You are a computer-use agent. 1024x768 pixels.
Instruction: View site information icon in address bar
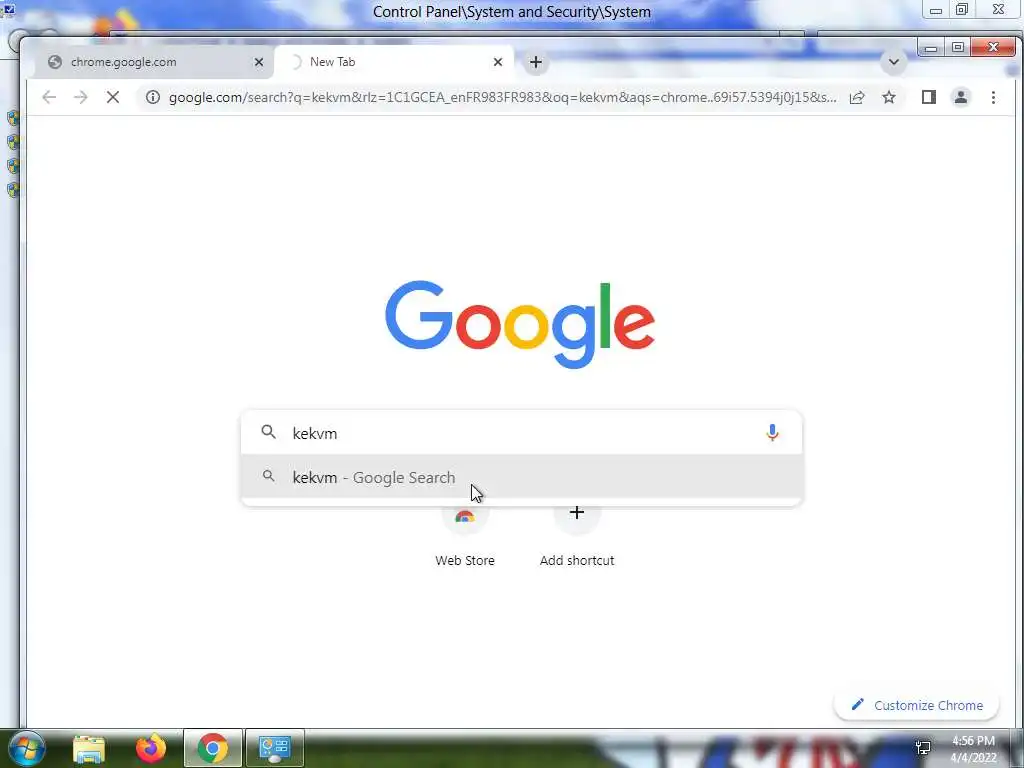pyautogui.click(x=153, y=97)
